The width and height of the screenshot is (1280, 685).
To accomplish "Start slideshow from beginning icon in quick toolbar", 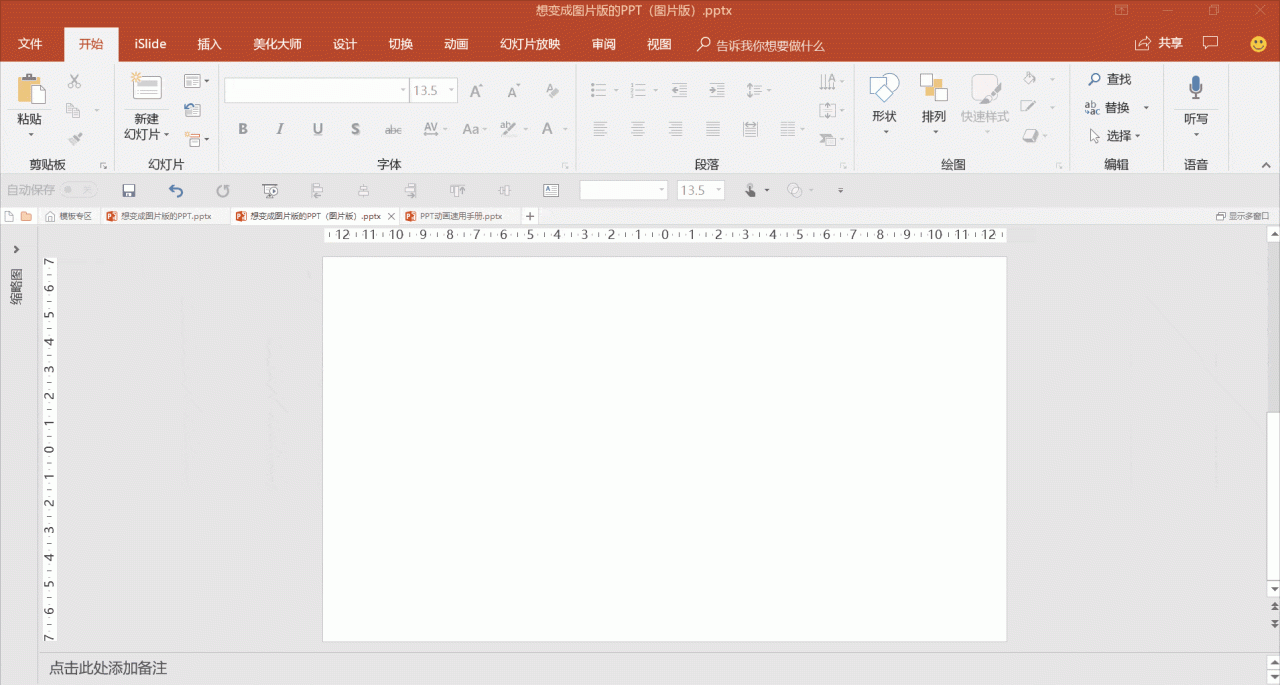I will tap(270, 190).
